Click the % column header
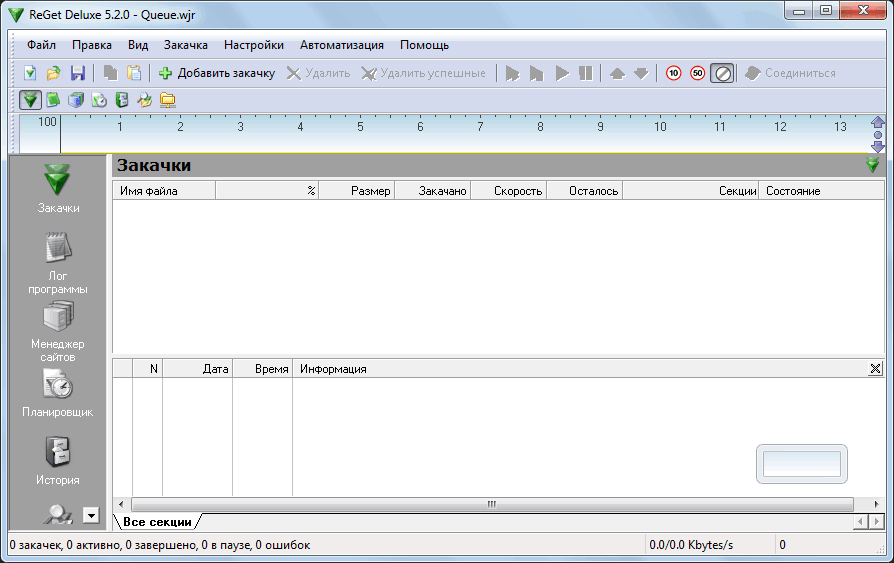The image size is (894, 563). [267, 191]
